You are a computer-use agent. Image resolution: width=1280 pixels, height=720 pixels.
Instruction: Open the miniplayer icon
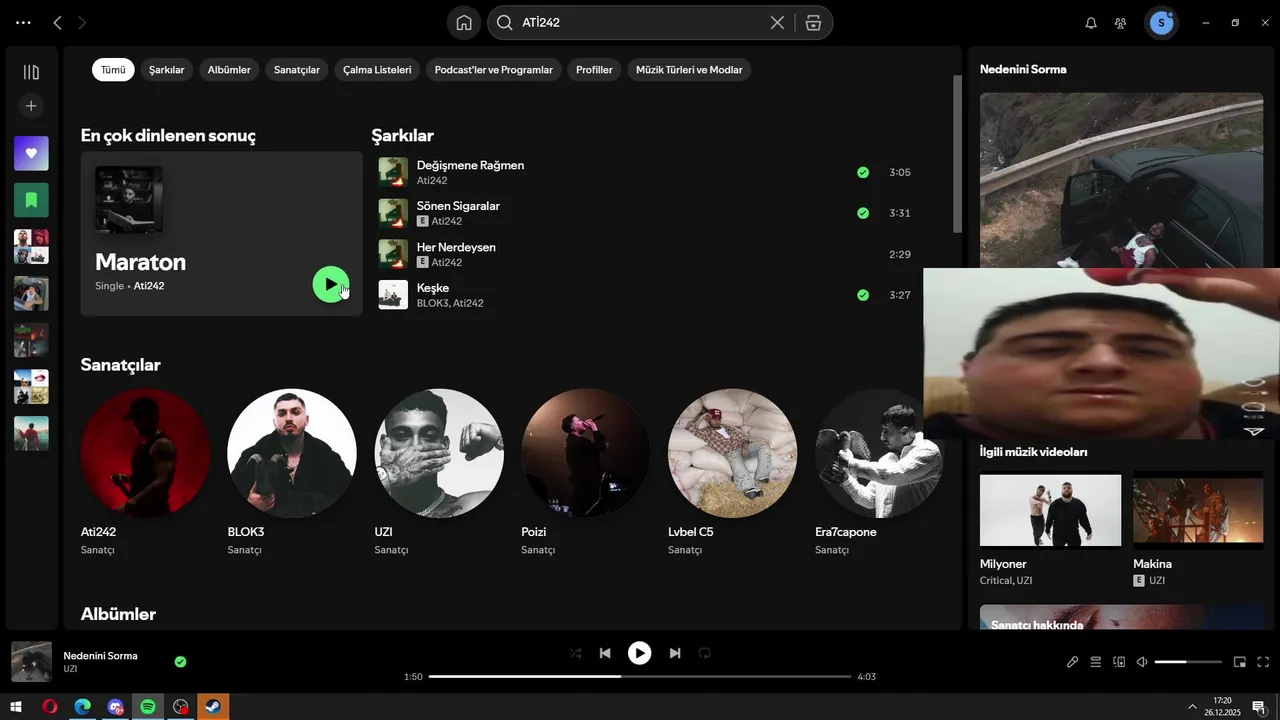[x=1240, y=662]
